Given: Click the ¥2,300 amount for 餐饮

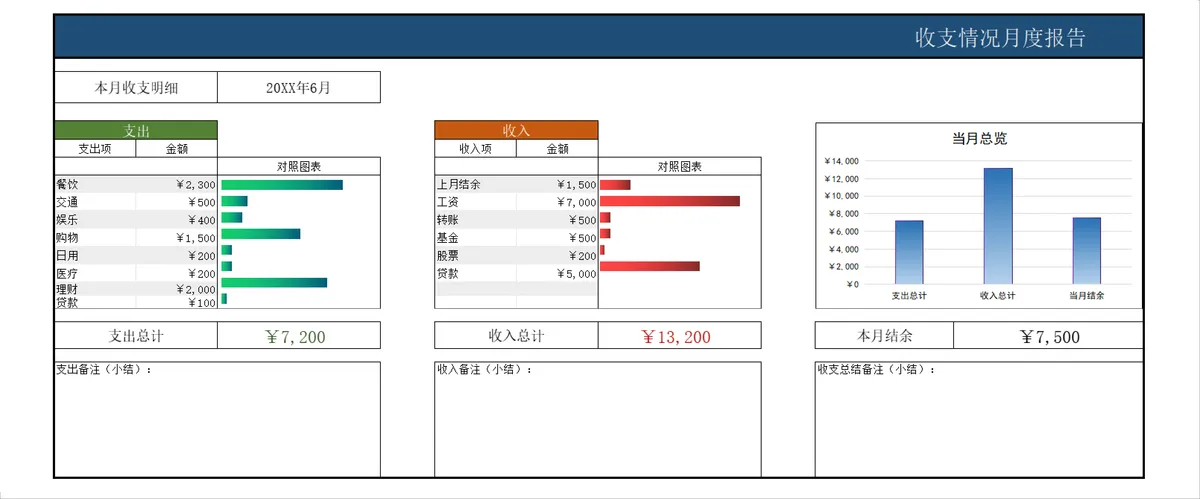Looking at the screenshot, I should coord(195,184).
